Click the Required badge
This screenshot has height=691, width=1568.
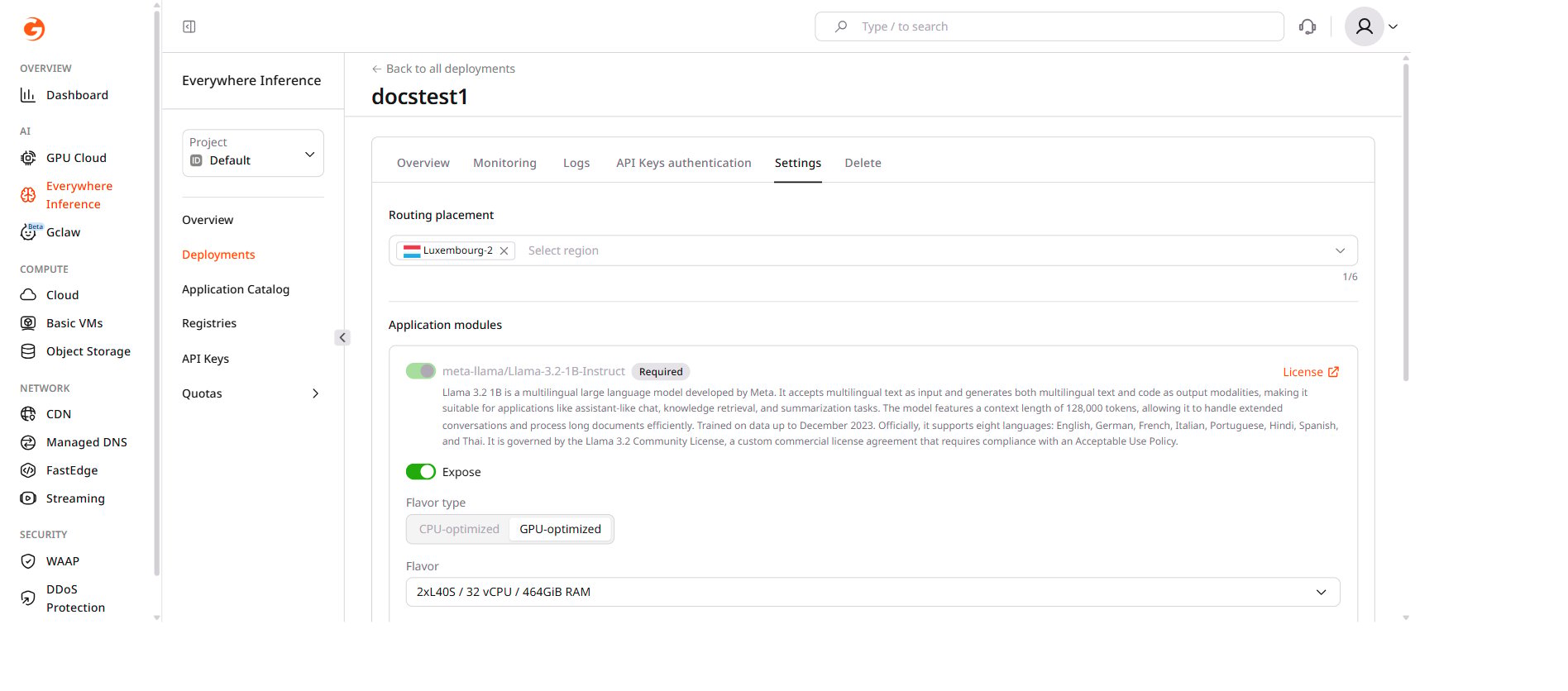point(661,372)
